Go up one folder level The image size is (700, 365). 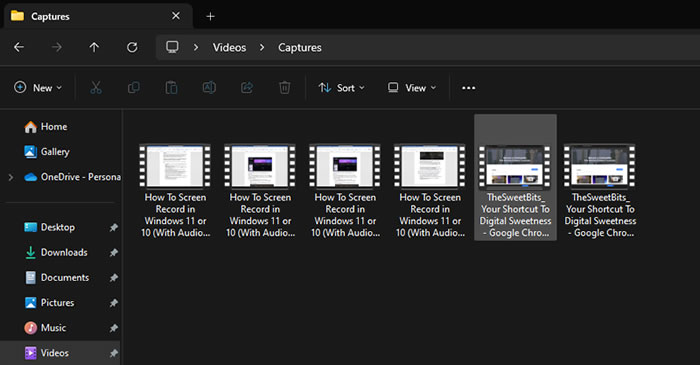[x=94, y=47]
